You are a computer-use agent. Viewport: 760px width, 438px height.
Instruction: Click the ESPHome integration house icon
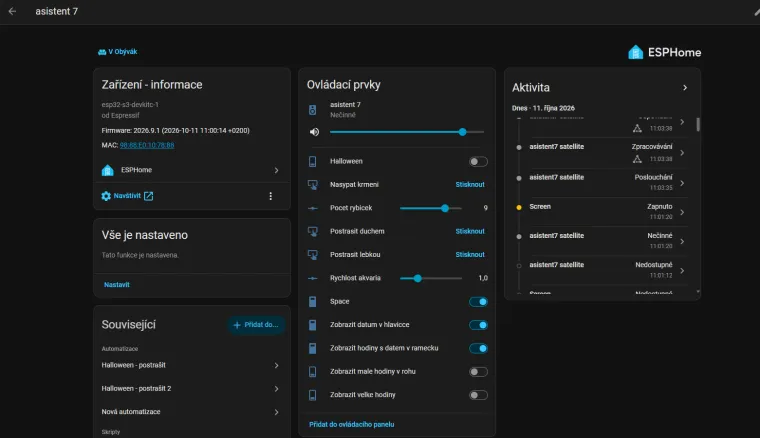click(x=108, y=170)
